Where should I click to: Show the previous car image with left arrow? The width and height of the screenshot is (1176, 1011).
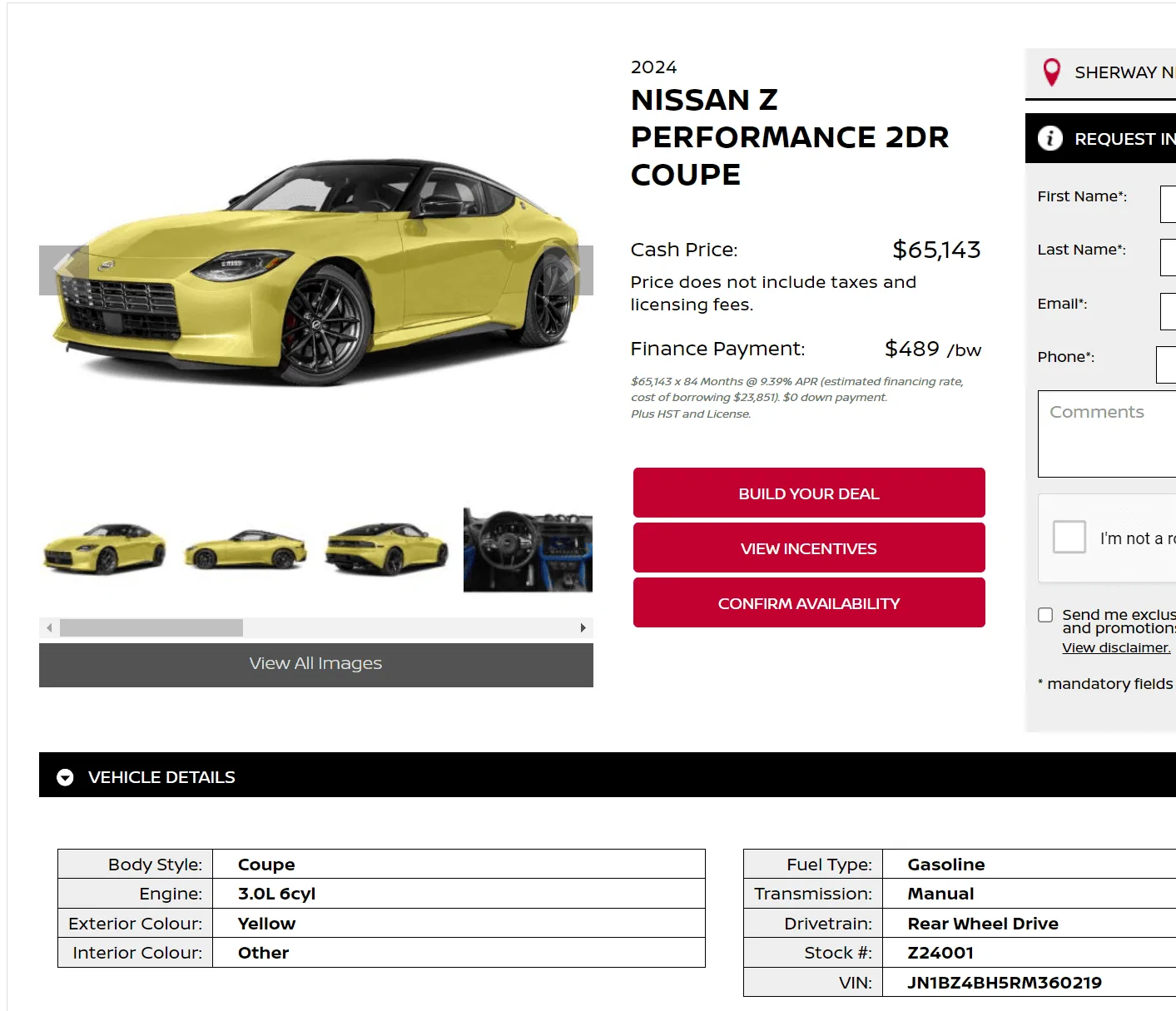[x=63, y=270]
